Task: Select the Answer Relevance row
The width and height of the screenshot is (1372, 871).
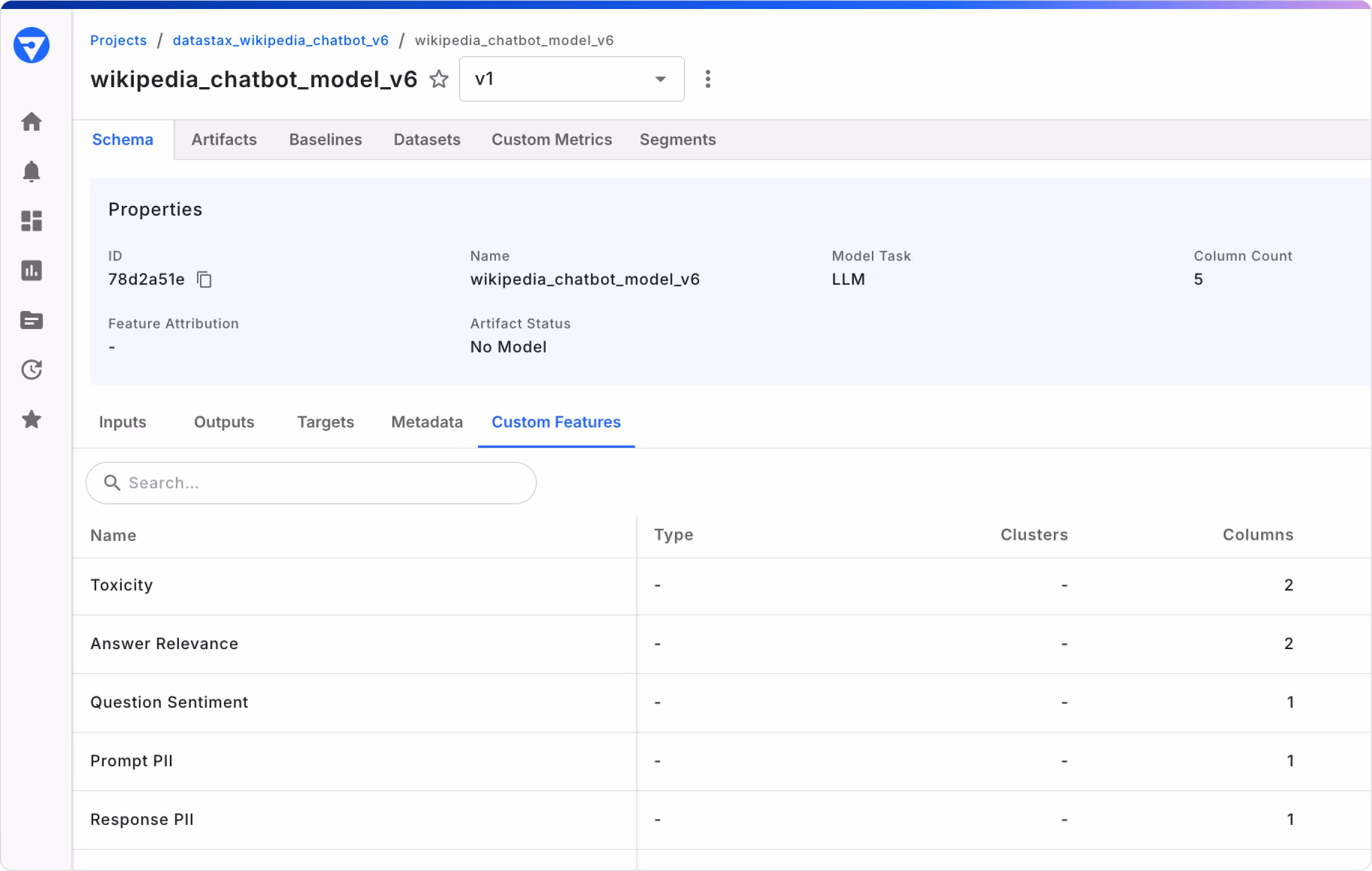Action: 721,644
